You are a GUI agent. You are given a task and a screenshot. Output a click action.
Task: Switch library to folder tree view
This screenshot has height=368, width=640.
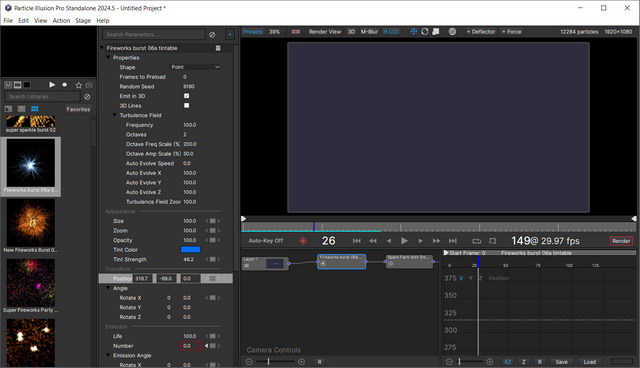8,109
